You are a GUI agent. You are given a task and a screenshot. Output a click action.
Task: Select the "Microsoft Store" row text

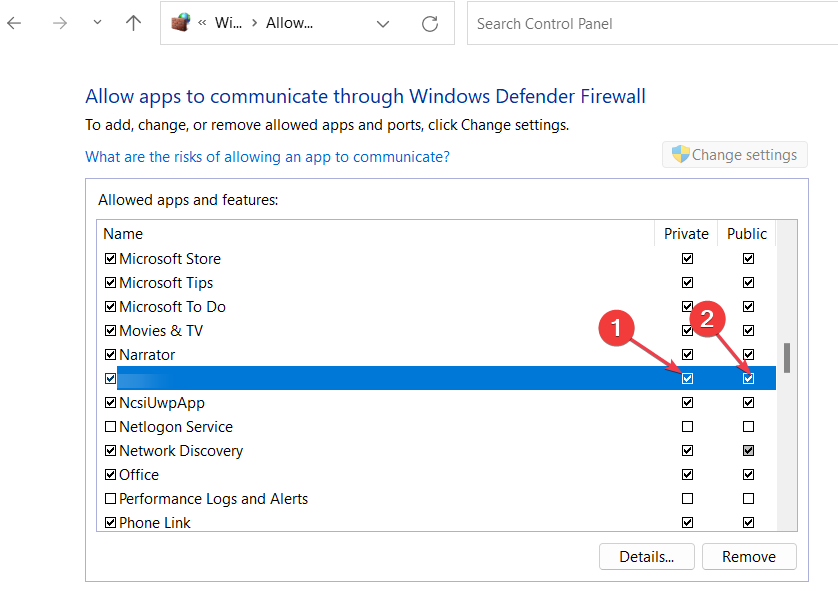pos(170,259)
